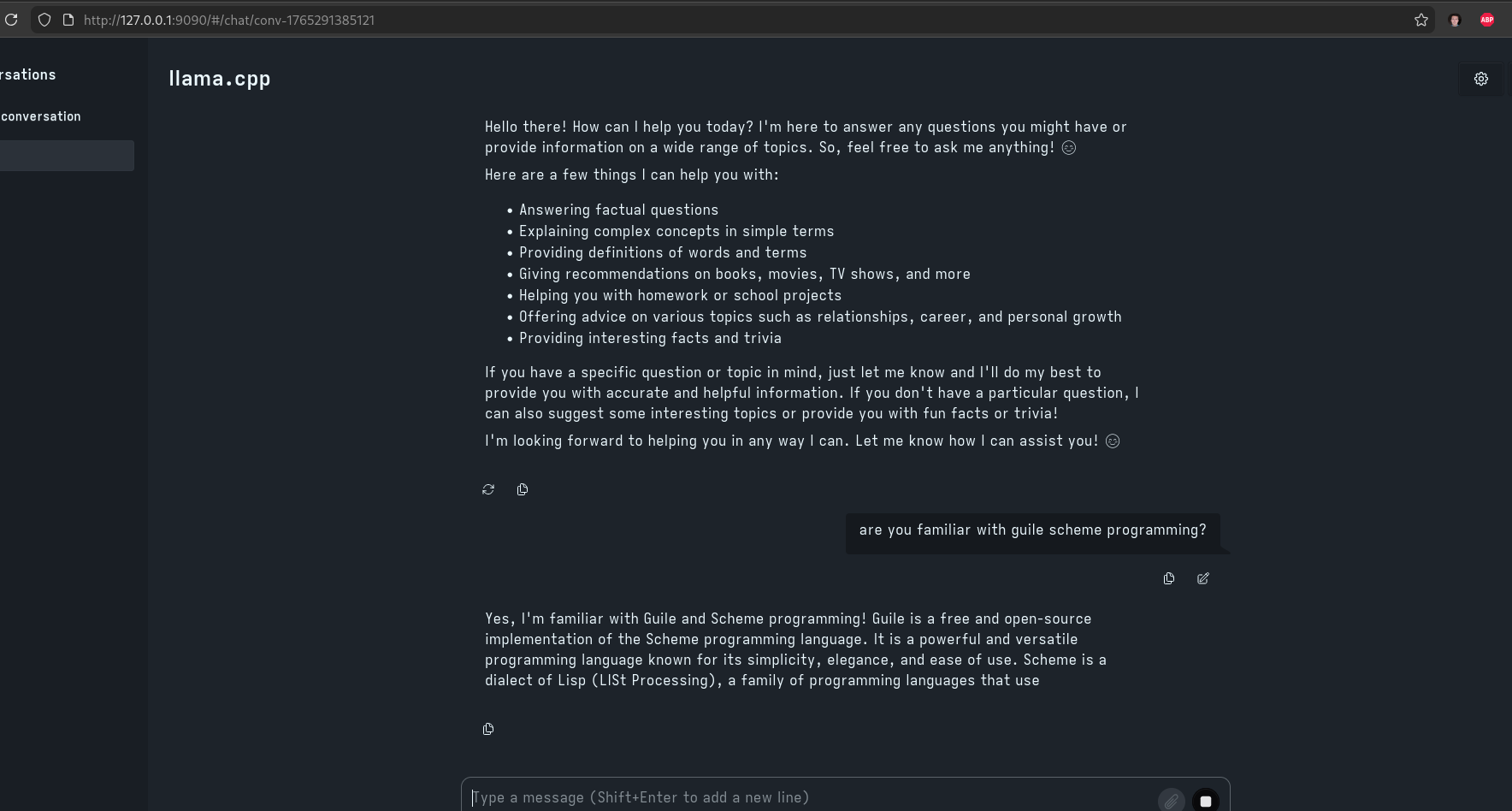Copy the first assistant greeting response
The width and height of the screenshot is (1512, 811).
point(523,489)
